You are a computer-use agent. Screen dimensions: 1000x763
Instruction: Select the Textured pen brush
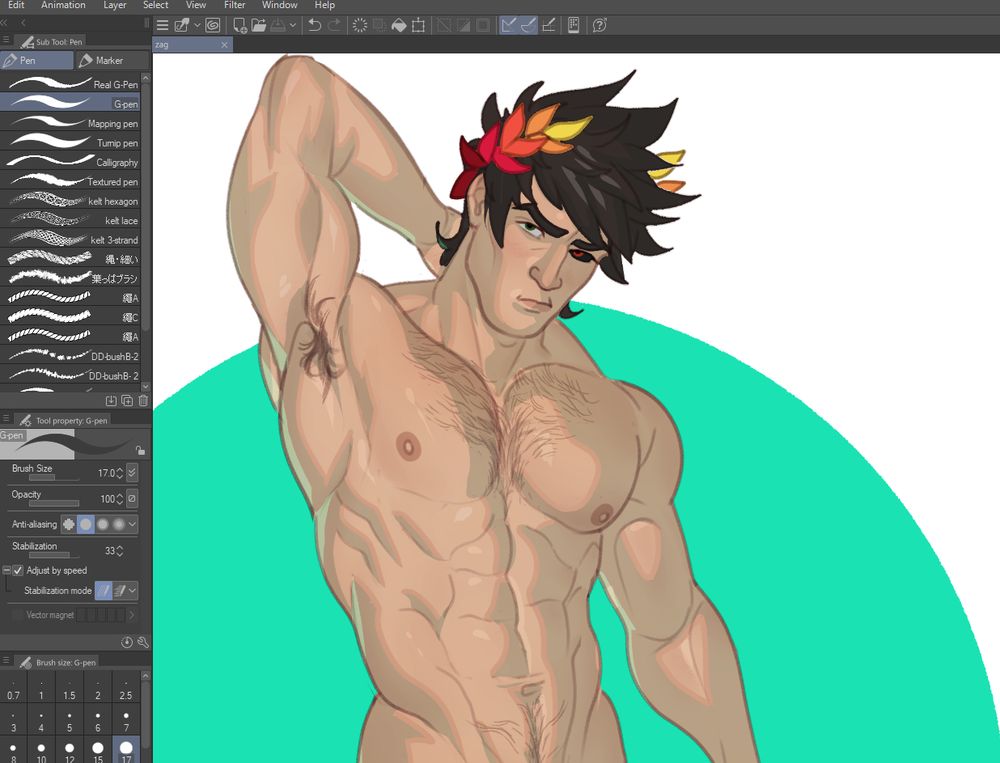[x=70, y=181]
